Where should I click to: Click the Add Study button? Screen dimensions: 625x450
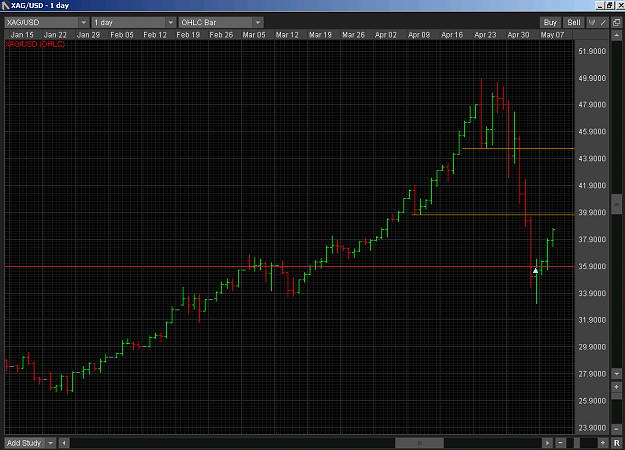(x=24, y=443)
